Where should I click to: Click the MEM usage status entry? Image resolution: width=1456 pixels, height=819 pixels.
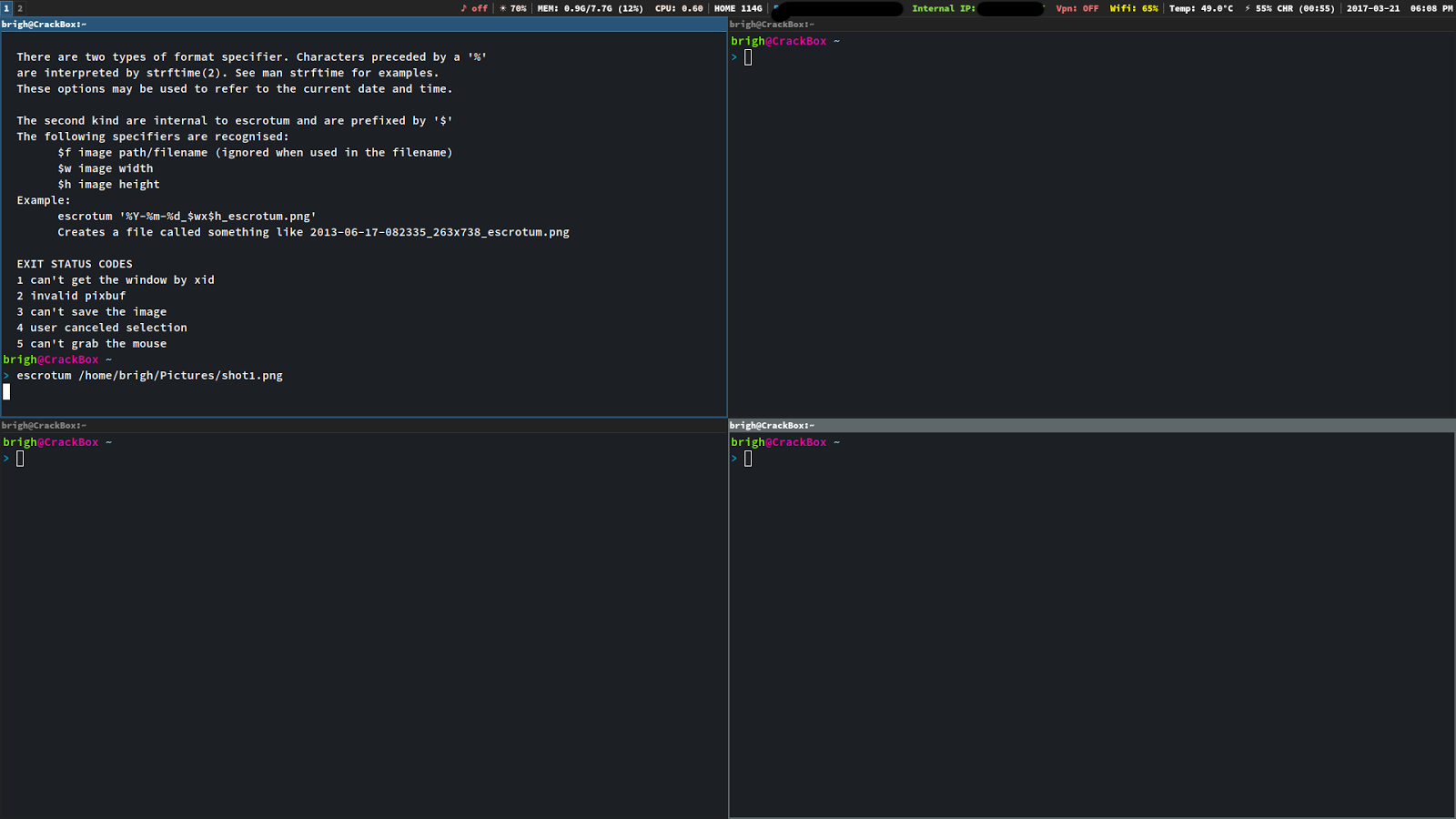[590, 8]
